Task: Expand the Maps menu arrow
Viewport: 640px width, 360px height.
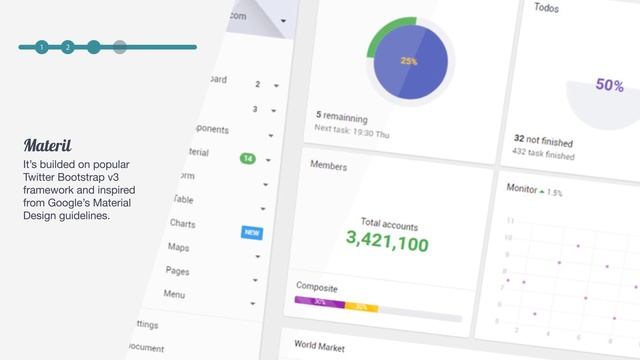Action: pyautogui.click(x=258, y=257)
